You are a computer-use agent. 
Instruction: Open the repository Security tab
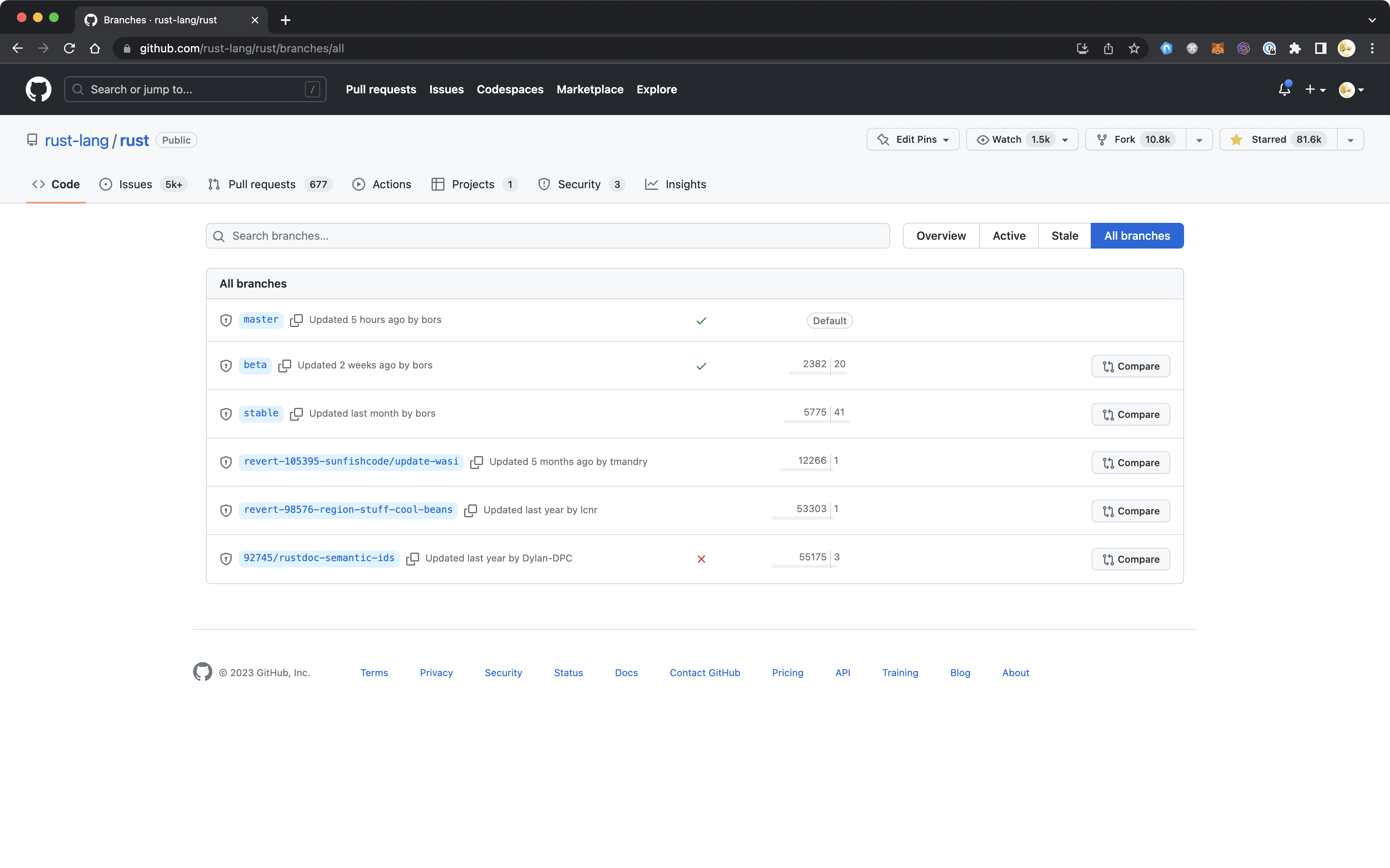pos(581,184)
